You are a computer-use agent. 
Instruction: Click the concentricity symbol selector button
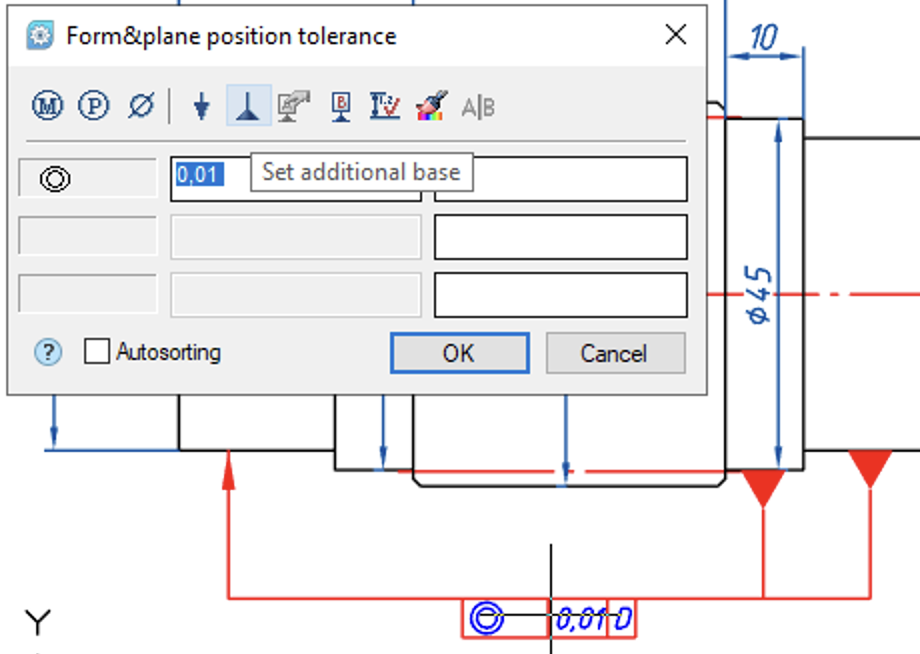88,179
